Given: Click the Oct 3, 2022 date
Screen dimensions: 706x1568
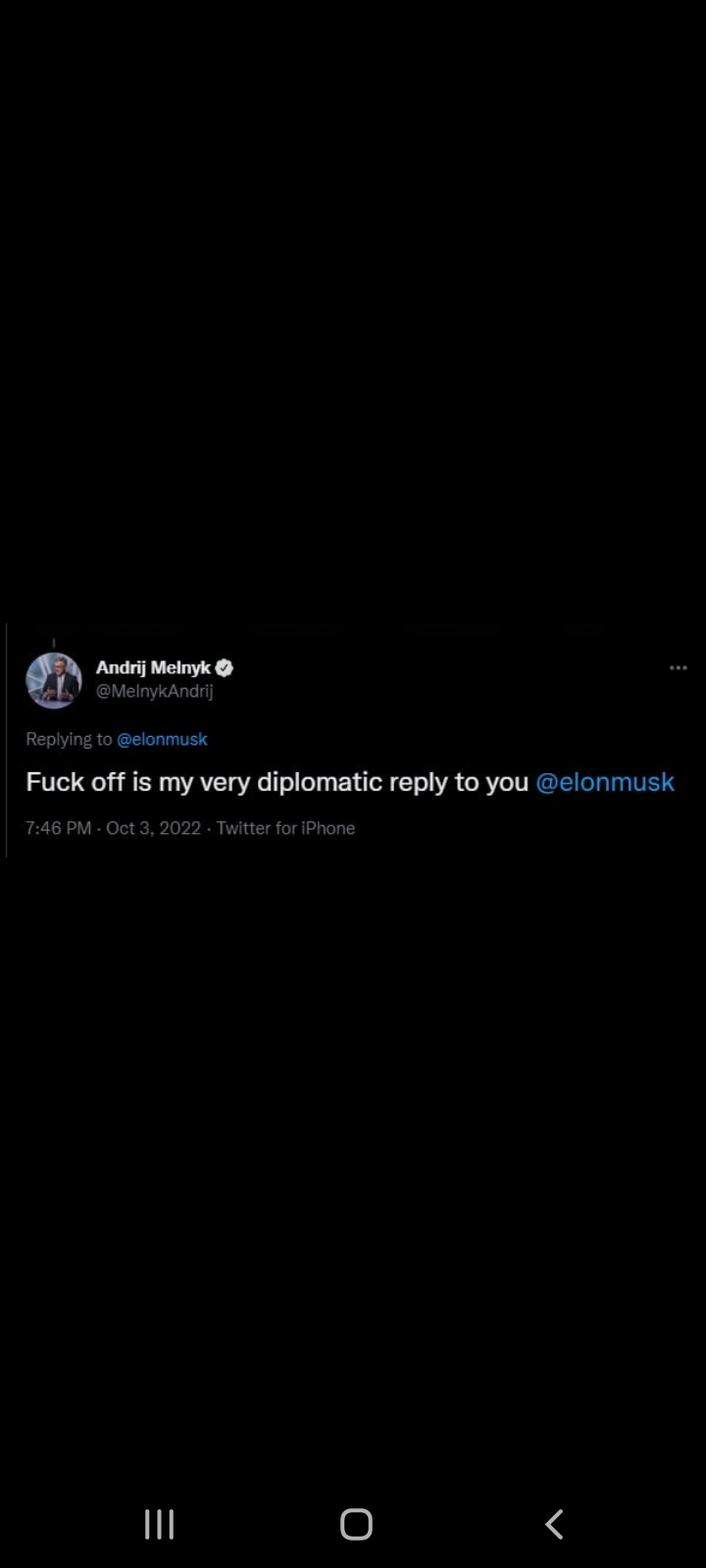Looking at the screenshot, I should point(153,828).
